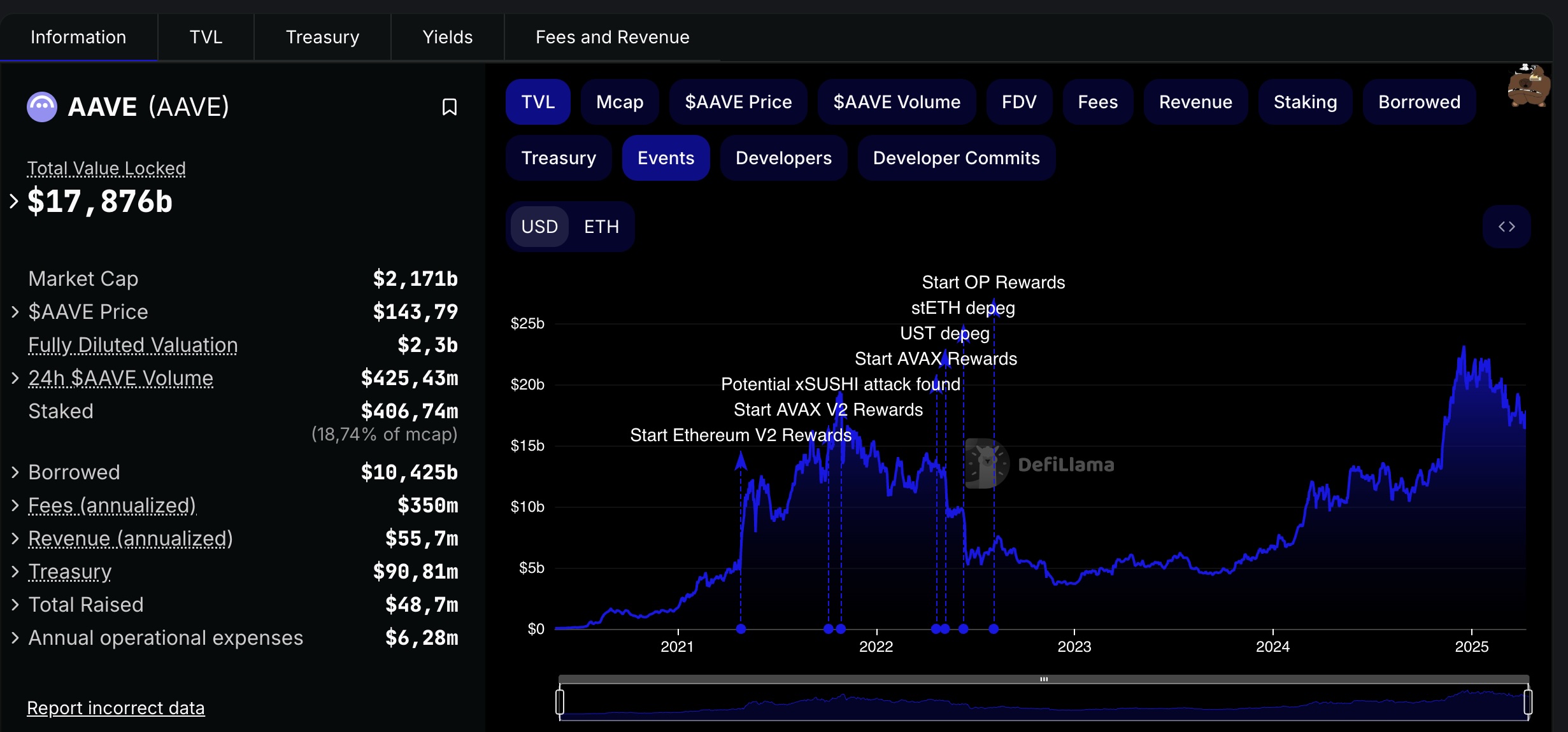Bookmark the AAVE protocol
1568x732 pixels.
(x=450, y=107)
